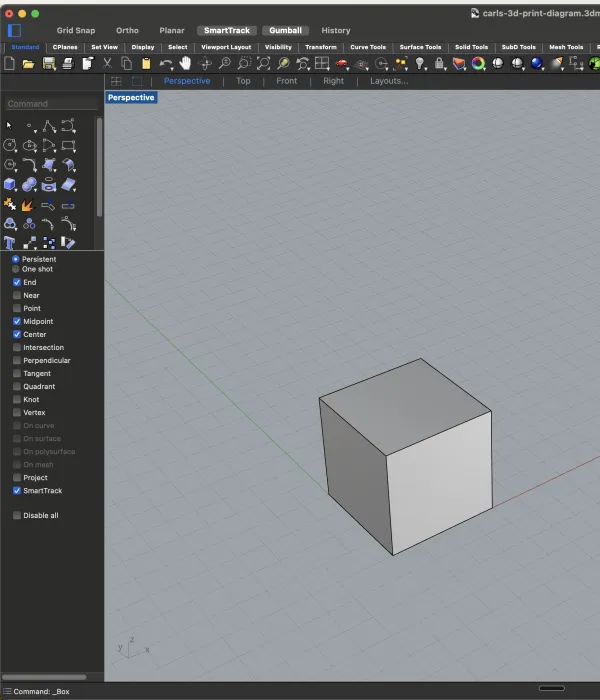Image resolution: width=600 pixels, height=700 pixels.
Task: Toggle the History button
Action: pos(336,30)
